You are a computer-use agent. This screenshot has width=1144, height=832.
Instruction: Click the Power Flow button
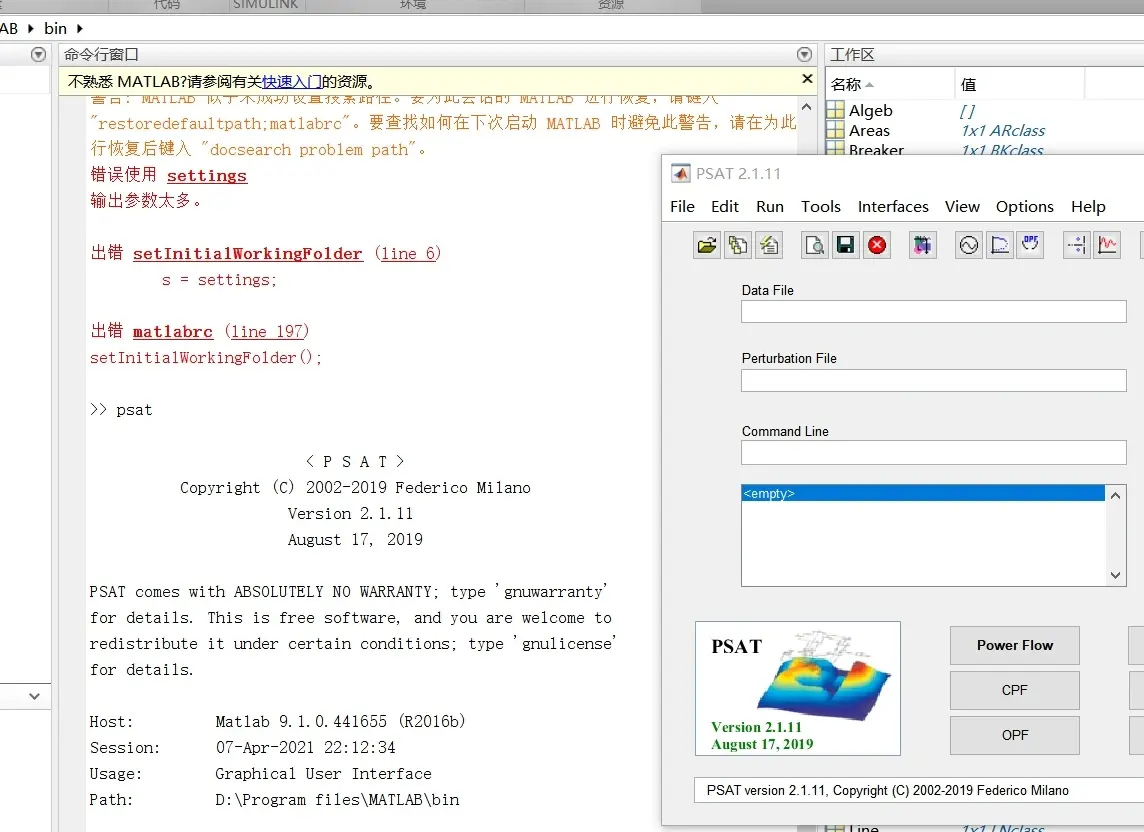pos(1014,645)
